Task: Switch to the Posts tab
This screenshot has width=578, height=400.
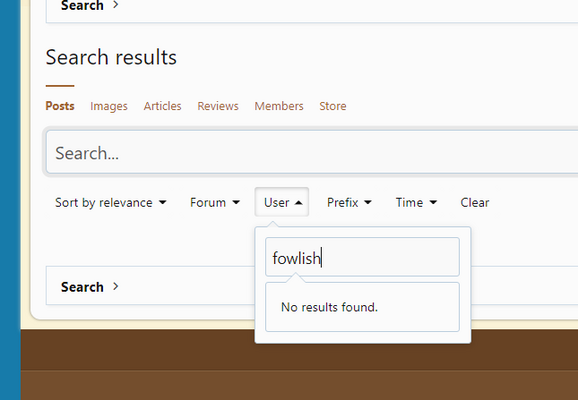Action: click(x=60, y=106)
